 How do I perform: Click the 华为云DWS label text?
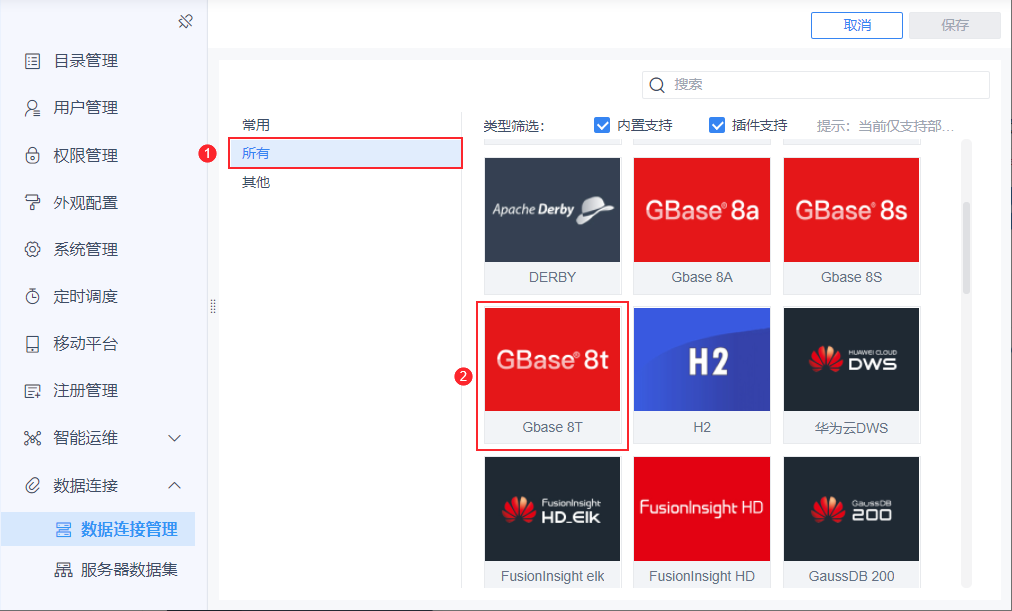pyautogui.click(x=851, y=428)
